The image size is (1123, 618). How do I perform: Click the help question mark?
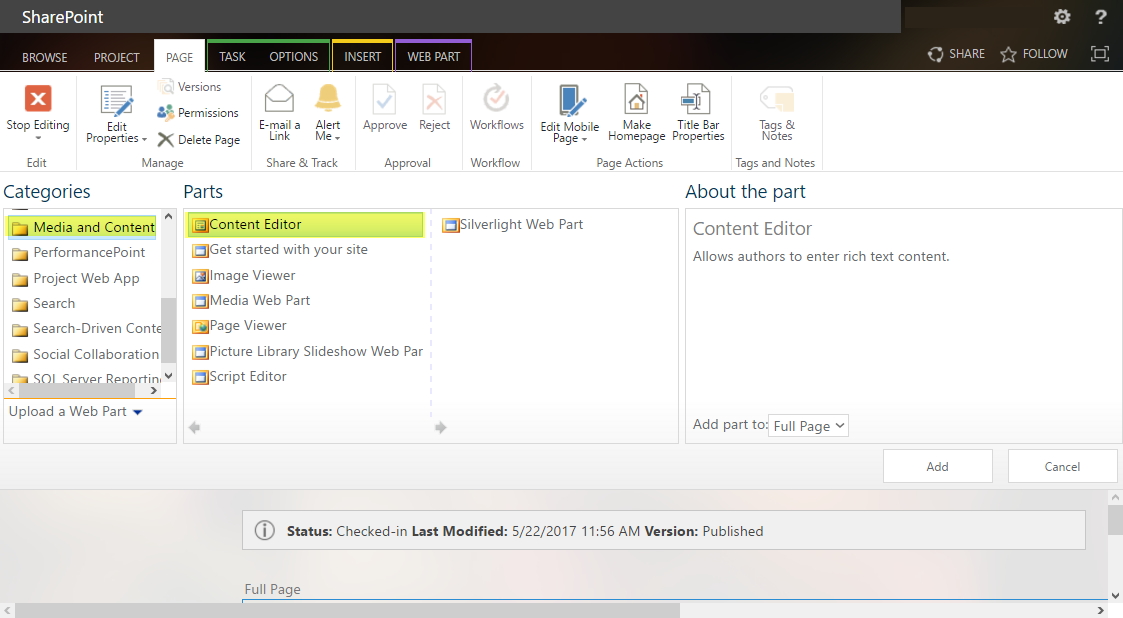1101,16
